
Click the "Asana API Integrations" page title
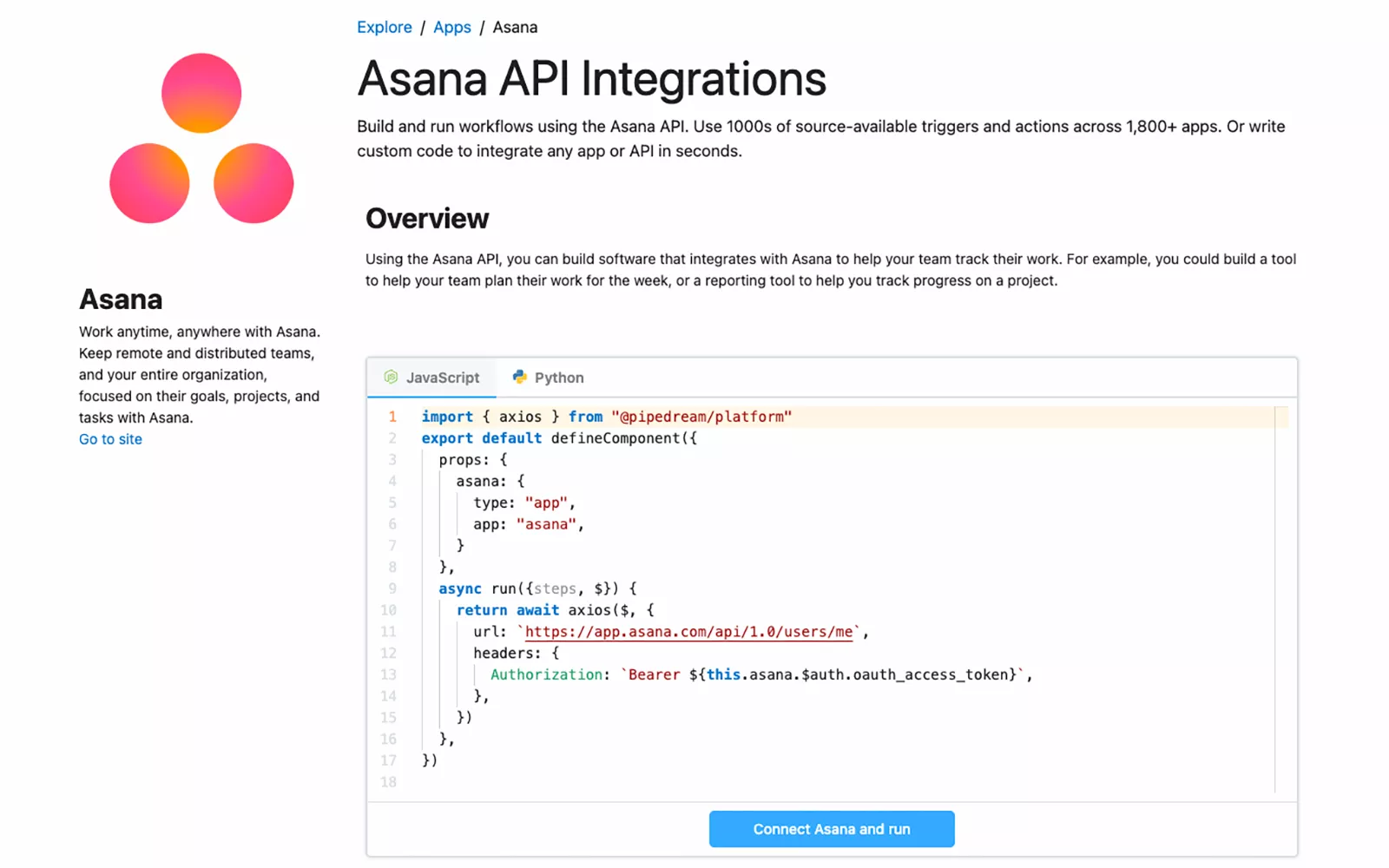click(x=591, y=79)
